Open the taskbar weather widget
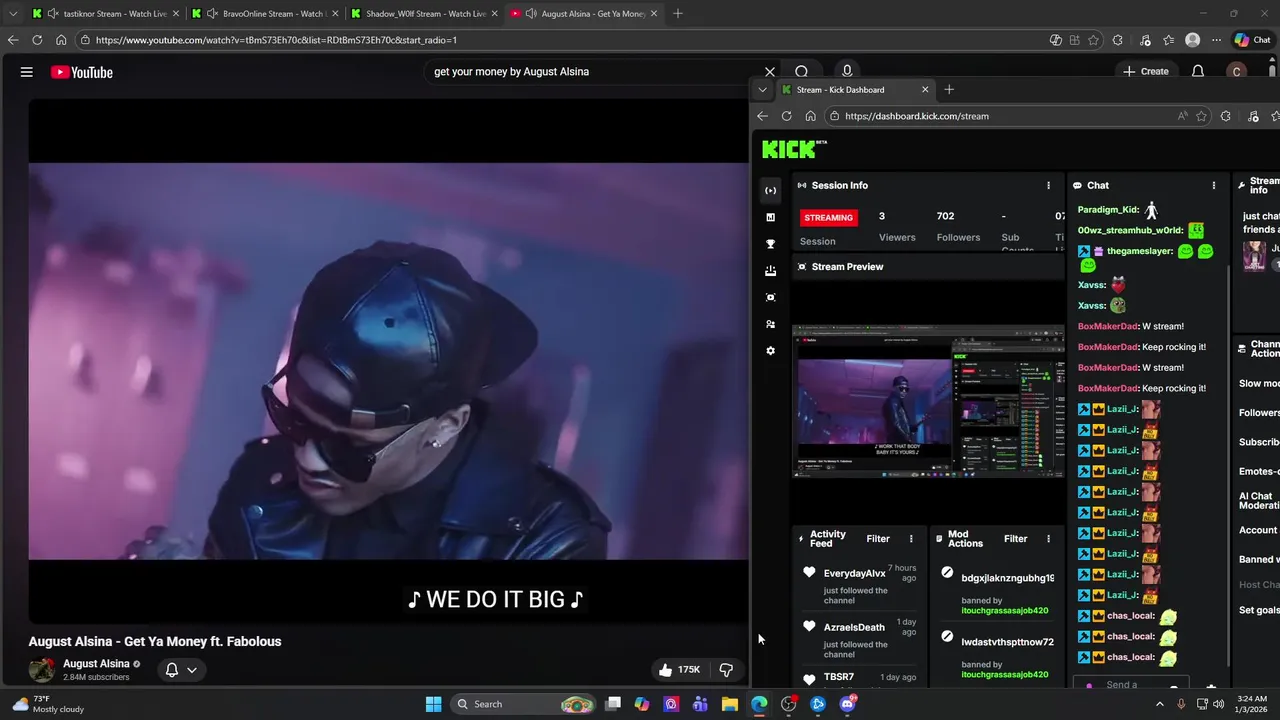 click(48, 704)
